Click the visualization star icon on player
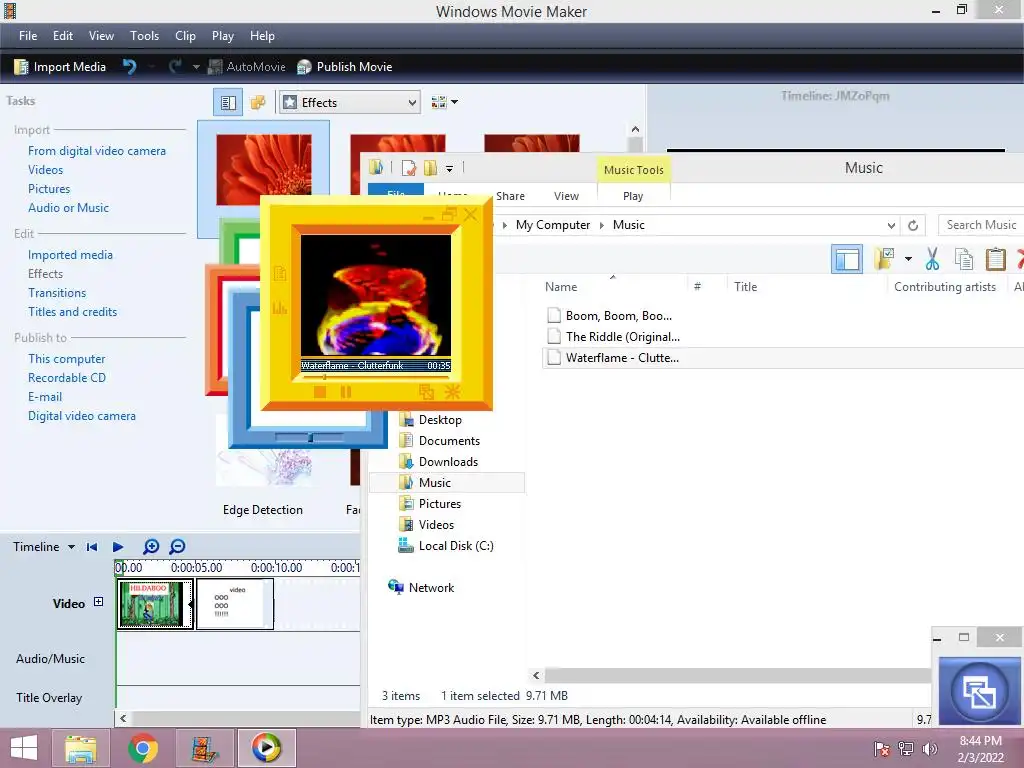Image resolution: width=1024 pixels, height=768 pixels. point(452,392)
